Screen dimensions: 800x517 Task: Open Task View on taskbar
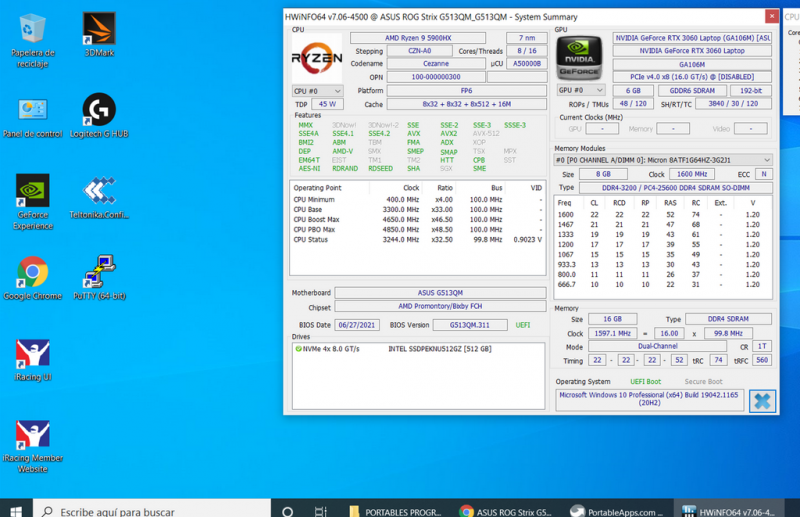click(x=320, y=511)
